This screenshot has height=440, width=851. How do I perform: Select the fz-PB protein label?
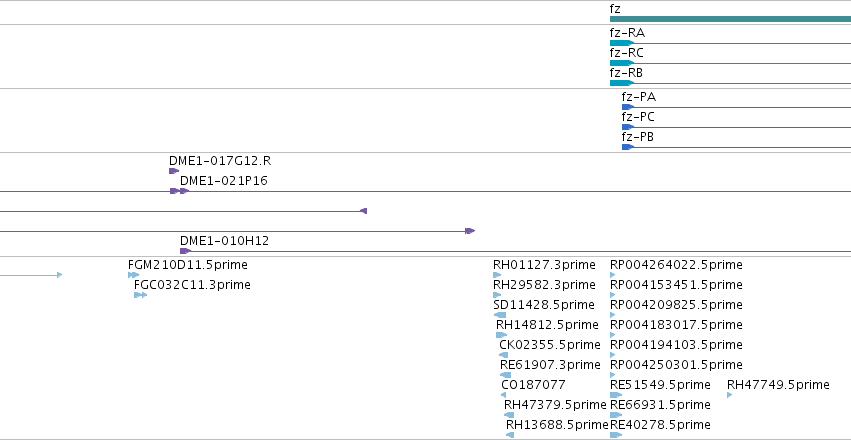click(638, 137)
